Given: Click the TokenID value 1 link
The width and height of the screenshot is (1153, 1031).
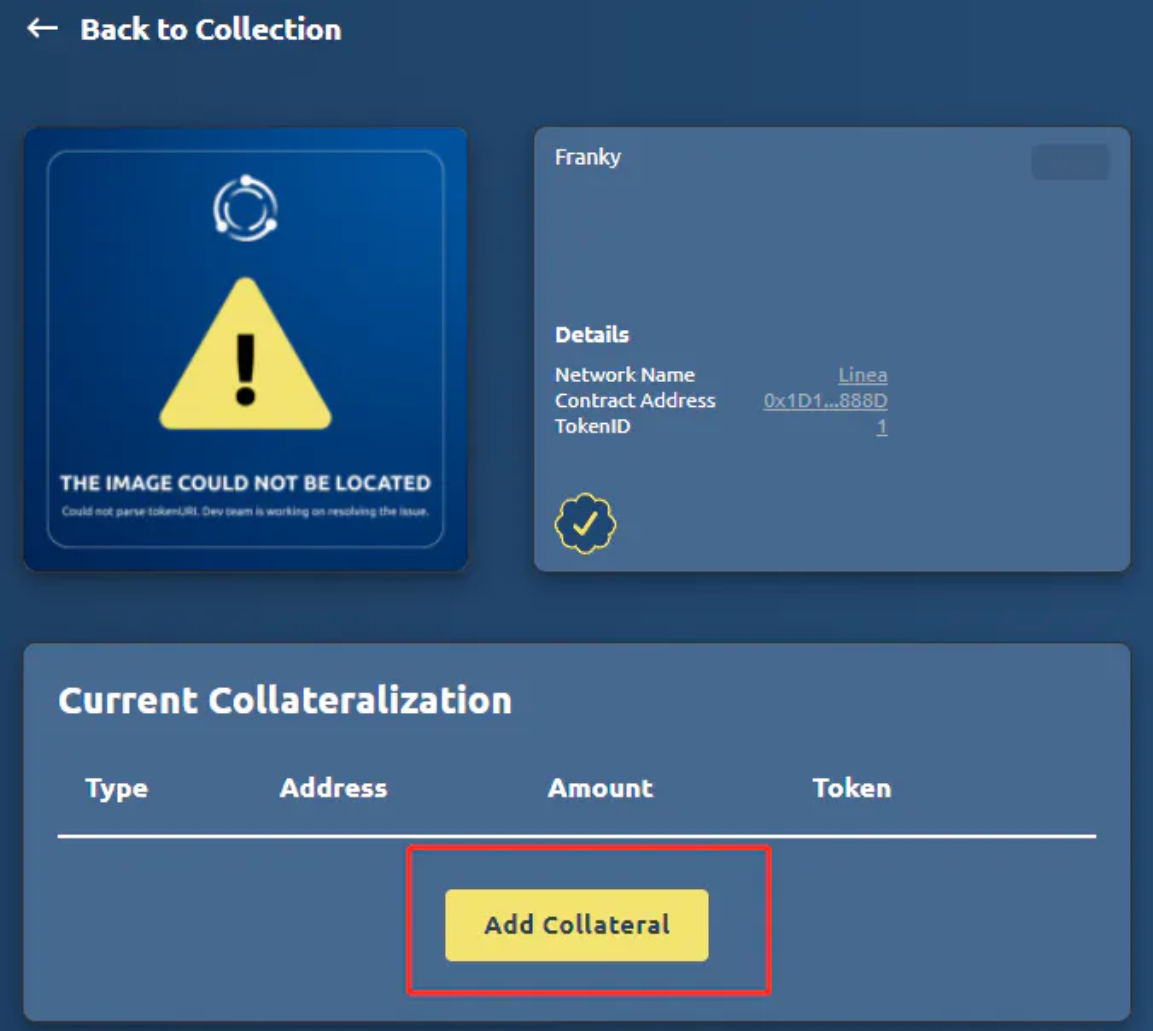Looking at the screenshot, I should [x=881, y=427].
